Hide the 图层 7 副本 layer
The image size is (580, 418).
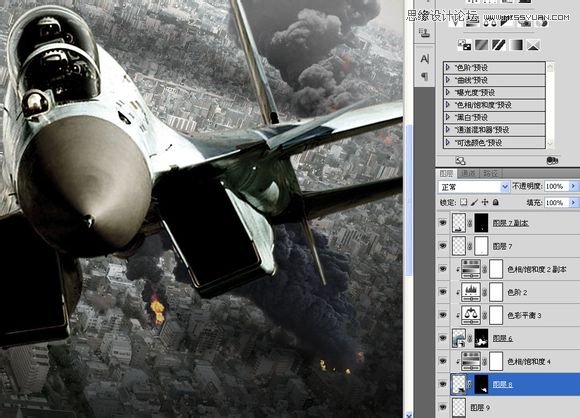click(443, 223)
